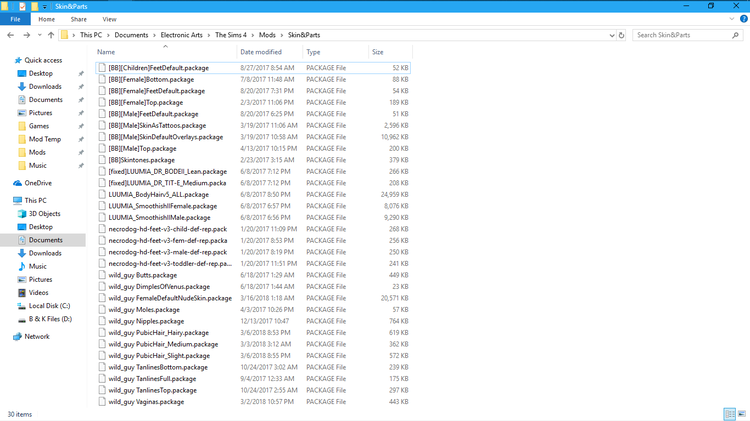The image size is (750, 421).
Task: Open the recent locations dropdown
Action: 39,35
